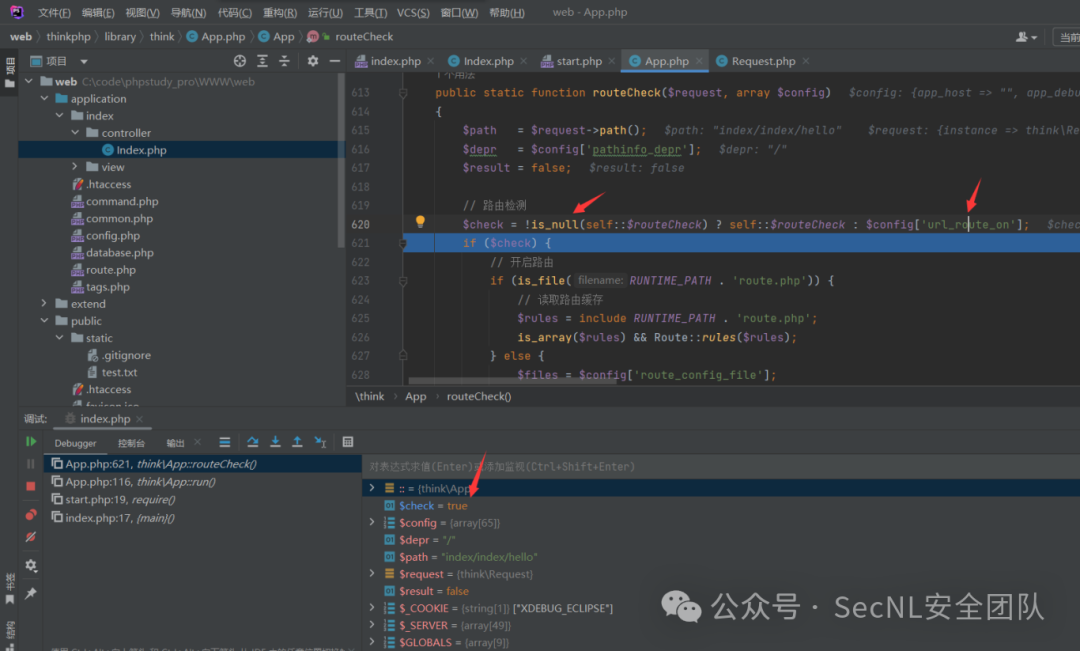Expand the $config variable array
Viewport: 1080px width, 651px height.
point(372,522)
